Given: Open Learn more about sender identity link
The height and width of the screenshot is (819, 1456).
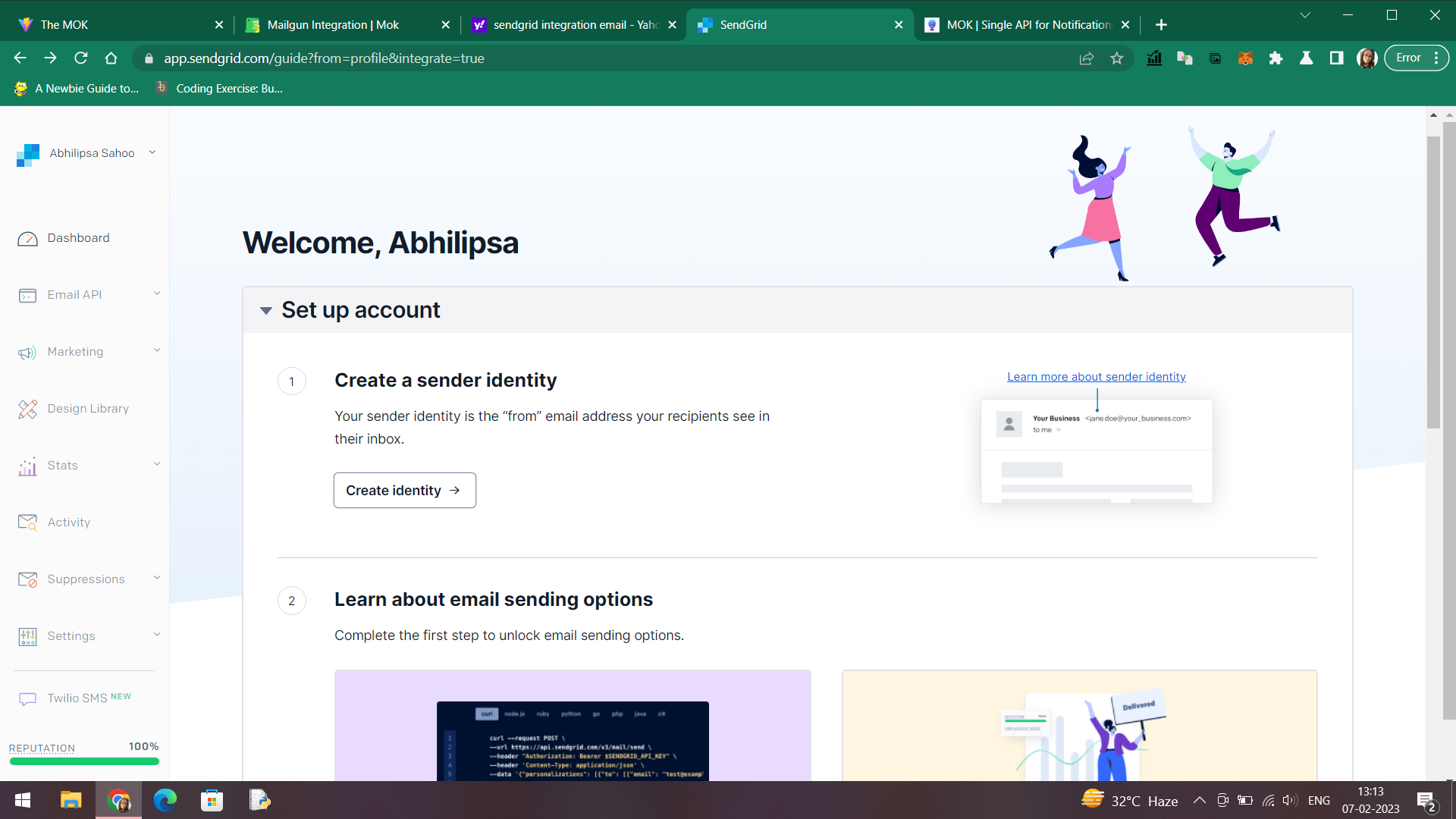Looking at the screenshot, I should pyautogui.click(x=1096, y=377).
